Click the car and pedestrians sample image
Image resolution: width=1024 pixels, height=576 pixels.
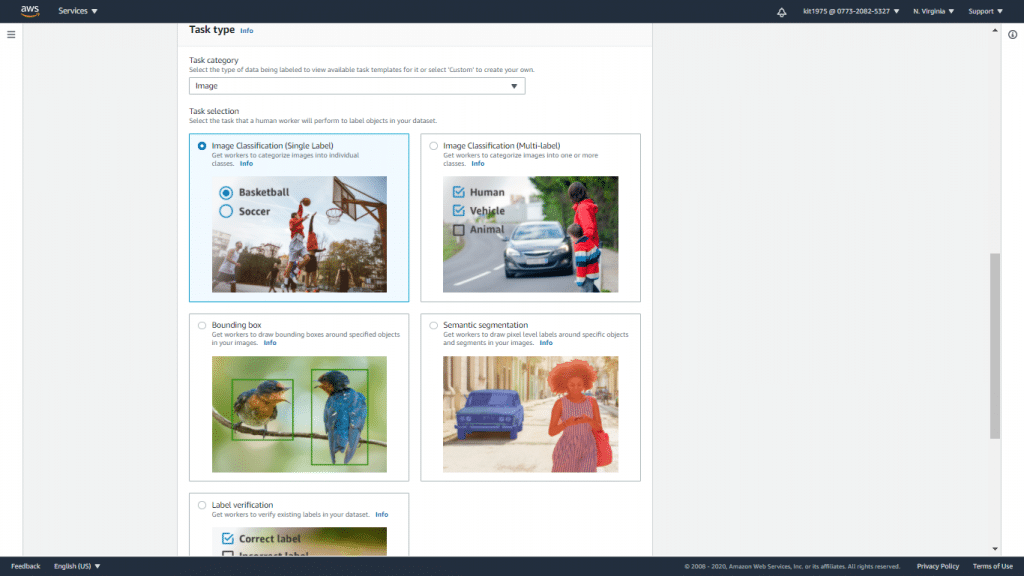(x=530, y=234)
